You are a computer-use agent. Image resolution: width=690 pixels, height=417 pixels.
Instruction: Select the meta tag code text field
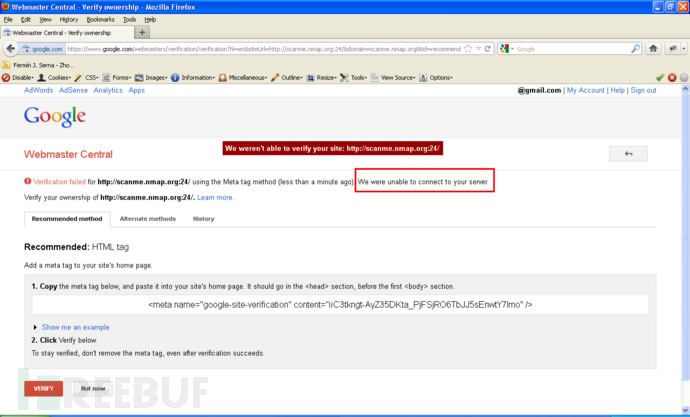340,305
